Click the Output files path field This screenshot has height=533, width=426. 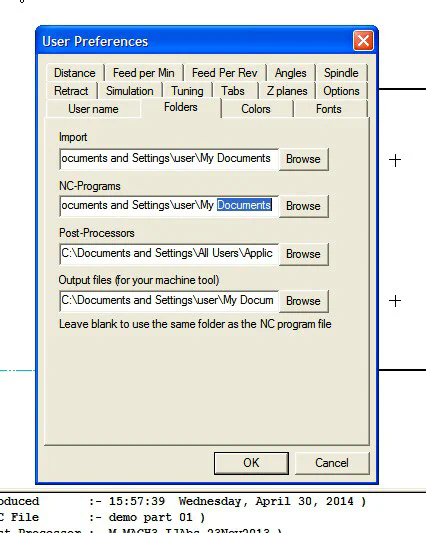tap(169, 301)
